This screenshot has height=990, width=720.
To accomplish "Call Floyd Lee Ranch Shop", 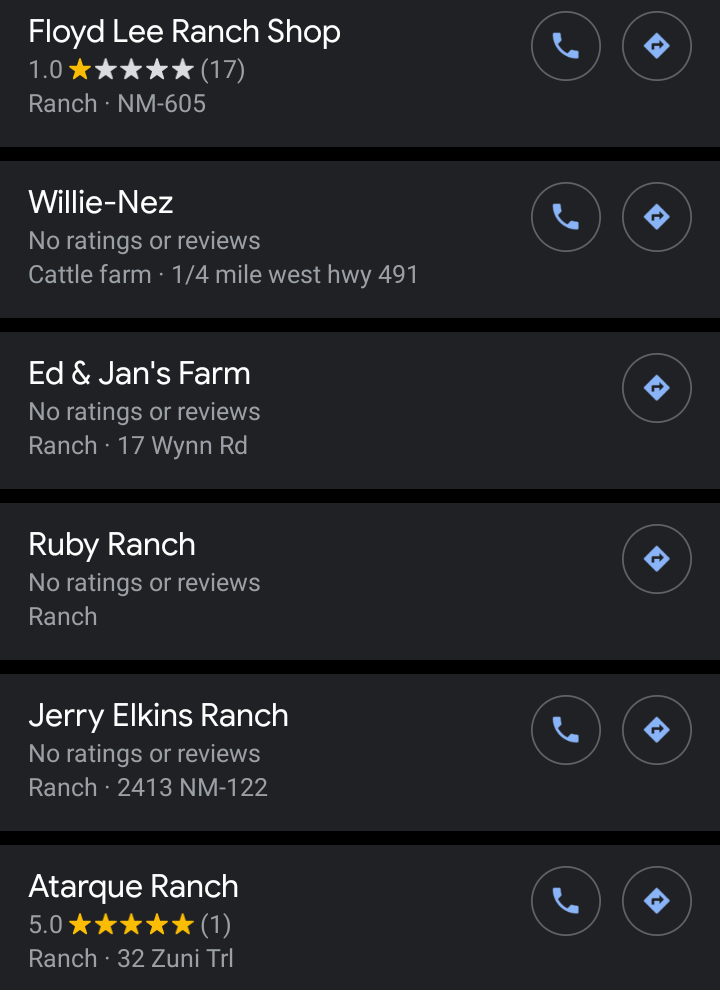I will click(x=566, y=46).
